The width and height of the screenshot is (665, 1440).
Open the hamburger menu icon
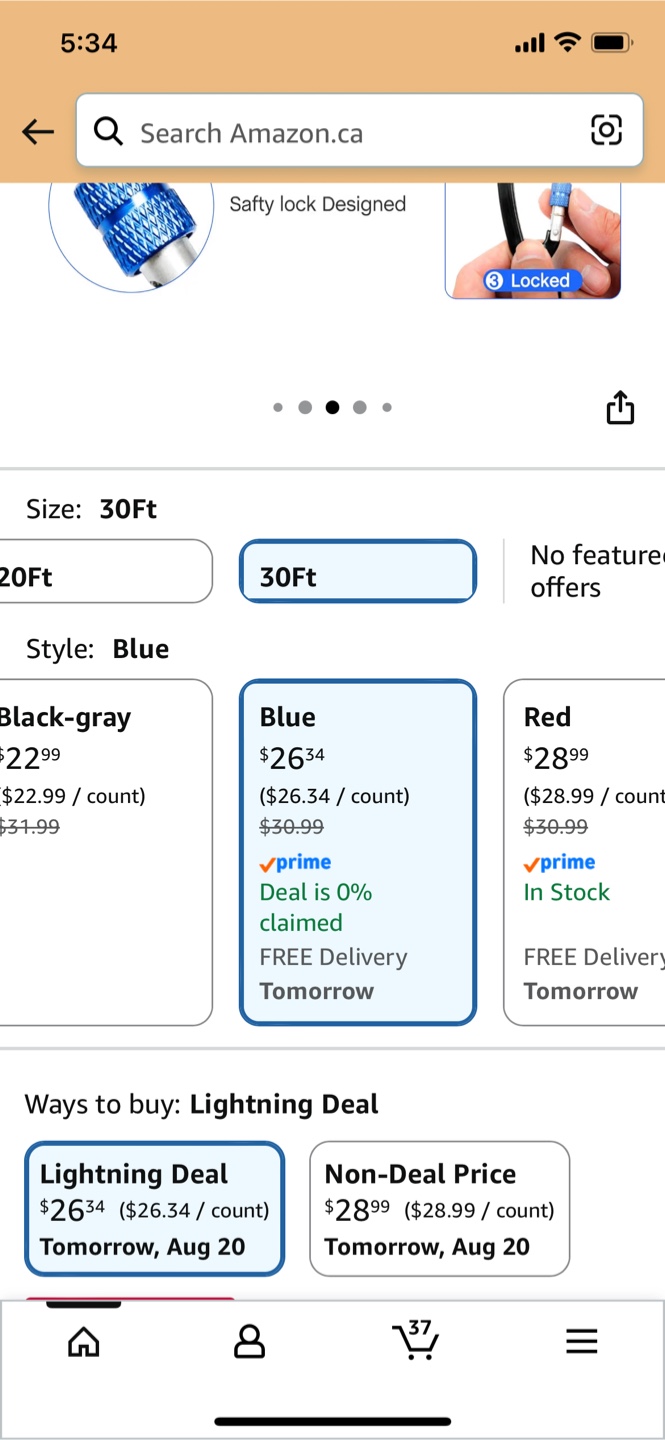[x=581, y=1341]
